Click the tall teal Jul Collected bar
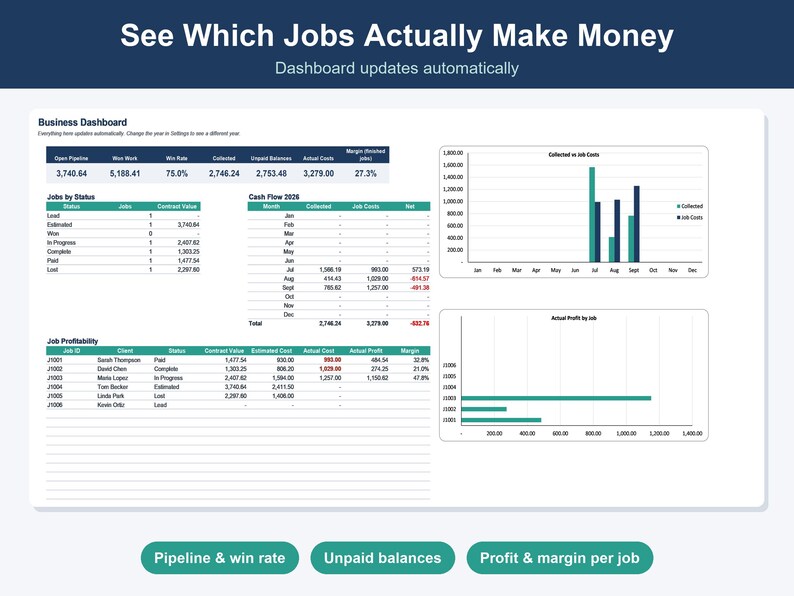Screen dimensions: 794x596 click(x=592, y=215)
